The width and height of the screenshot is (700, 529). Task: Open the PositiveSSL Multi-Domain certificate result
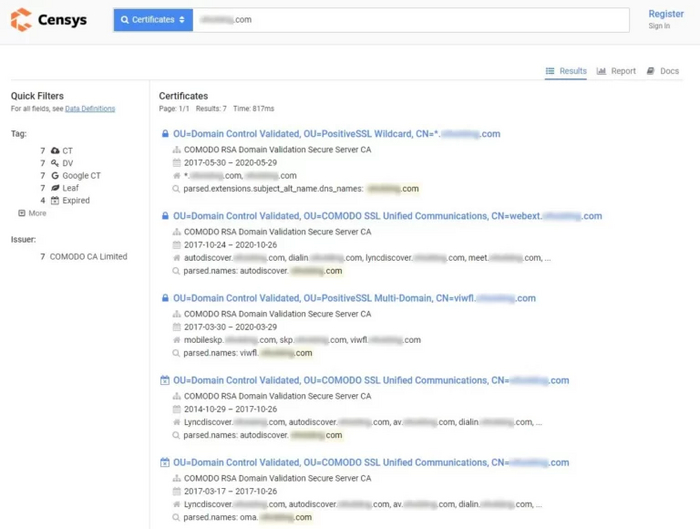tap(354, 298)
